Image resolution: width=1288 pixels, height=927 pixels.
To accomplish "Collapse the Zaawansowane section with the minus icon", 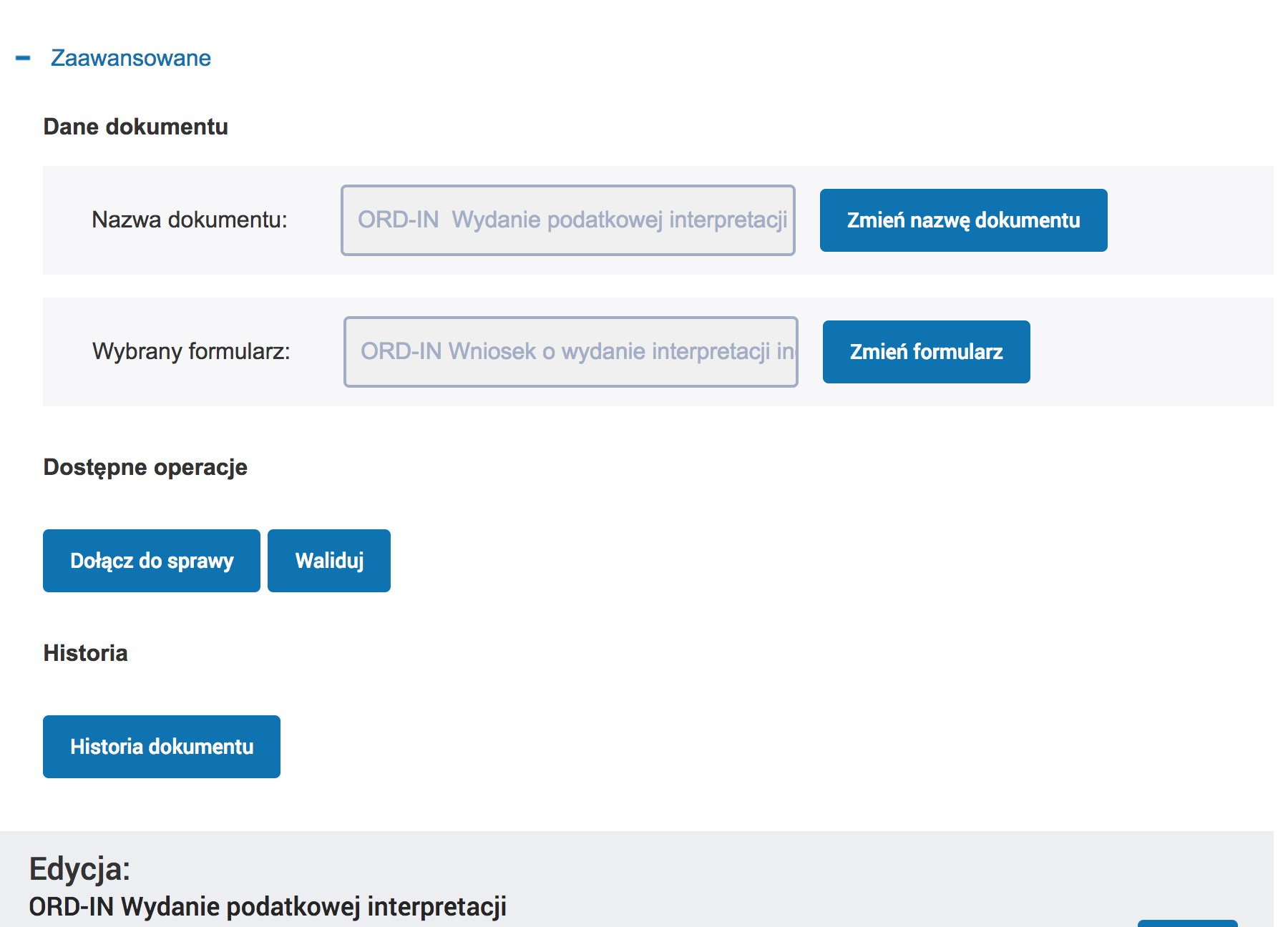I will [x=23, y=58].
